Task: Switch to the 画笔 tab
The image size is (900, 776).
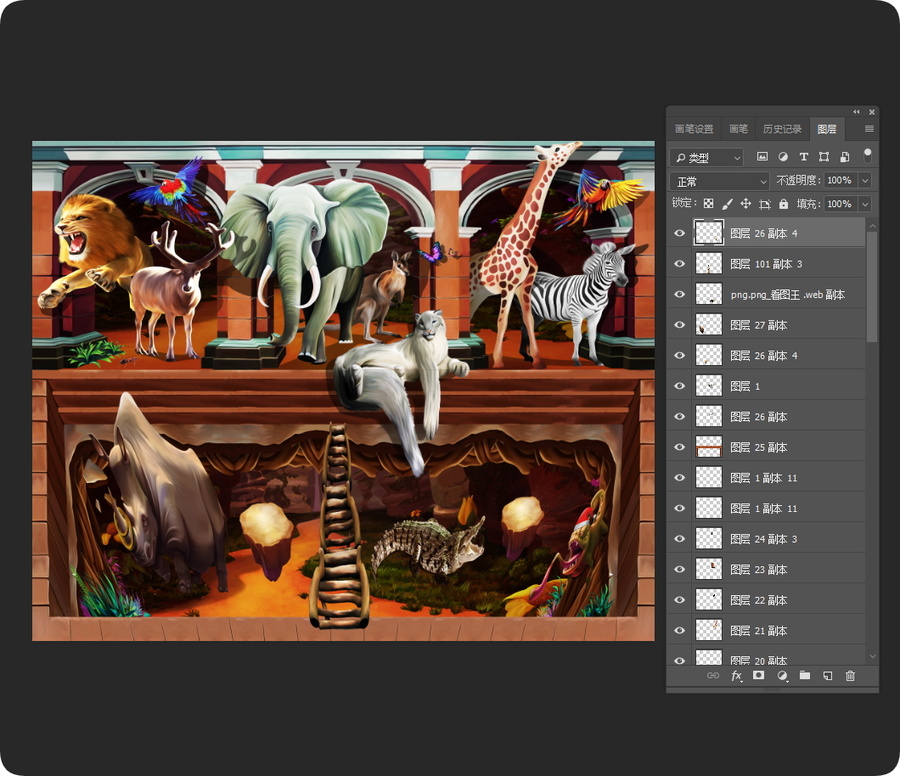Action: [x=738, y=129]
